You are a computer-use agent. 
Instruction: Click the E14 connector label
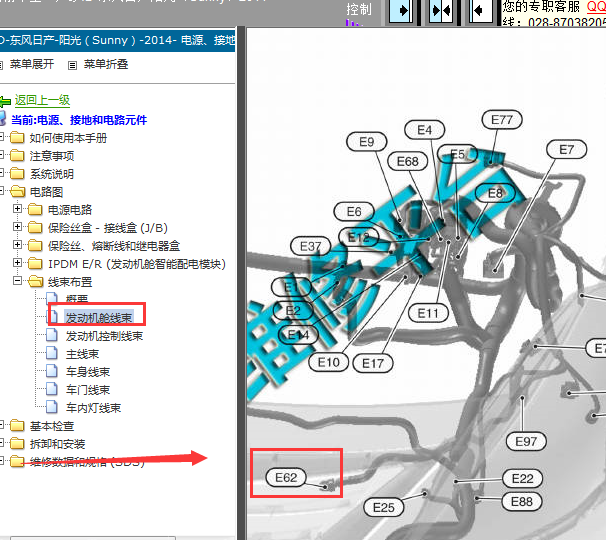(298, 335)
